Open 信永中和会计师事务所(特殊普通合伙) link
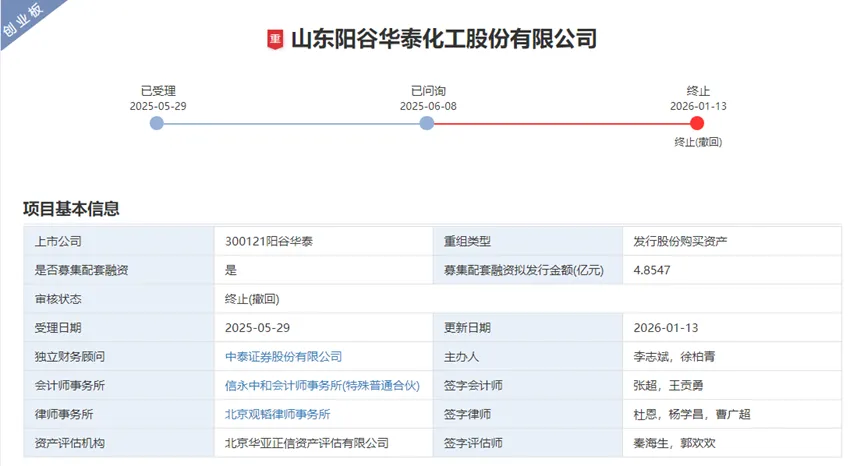864x466 pixels. (x=322, y=386)
